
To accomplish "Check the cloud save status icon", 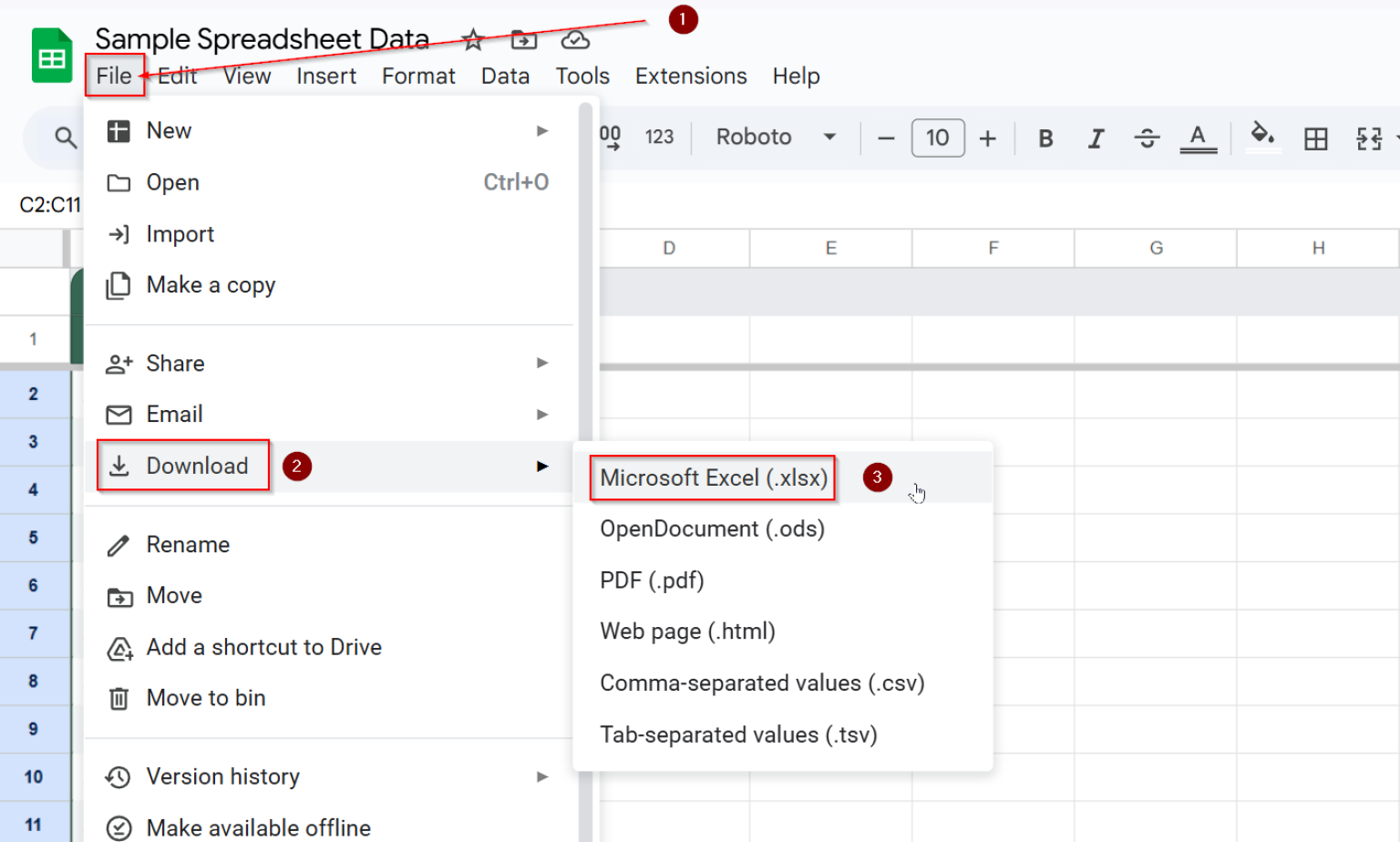I will click(x=574, y=40).
